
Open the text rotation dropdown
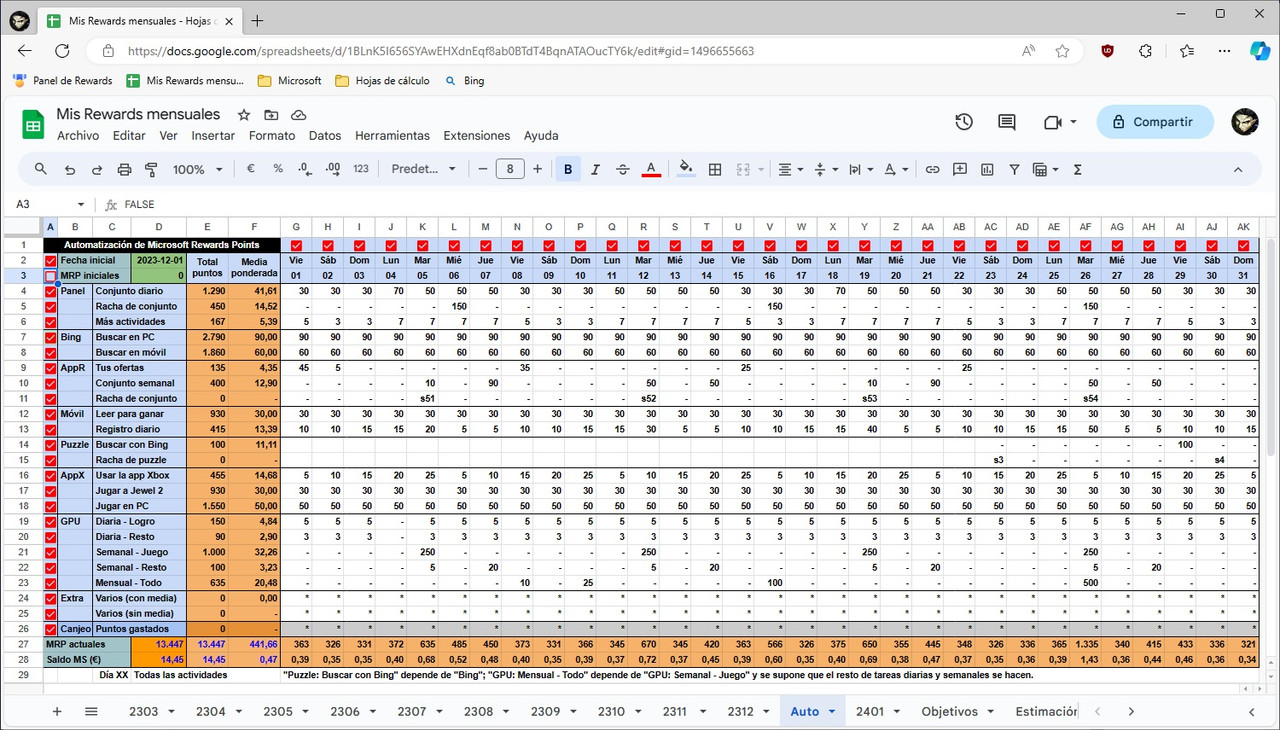pos(897,169)
